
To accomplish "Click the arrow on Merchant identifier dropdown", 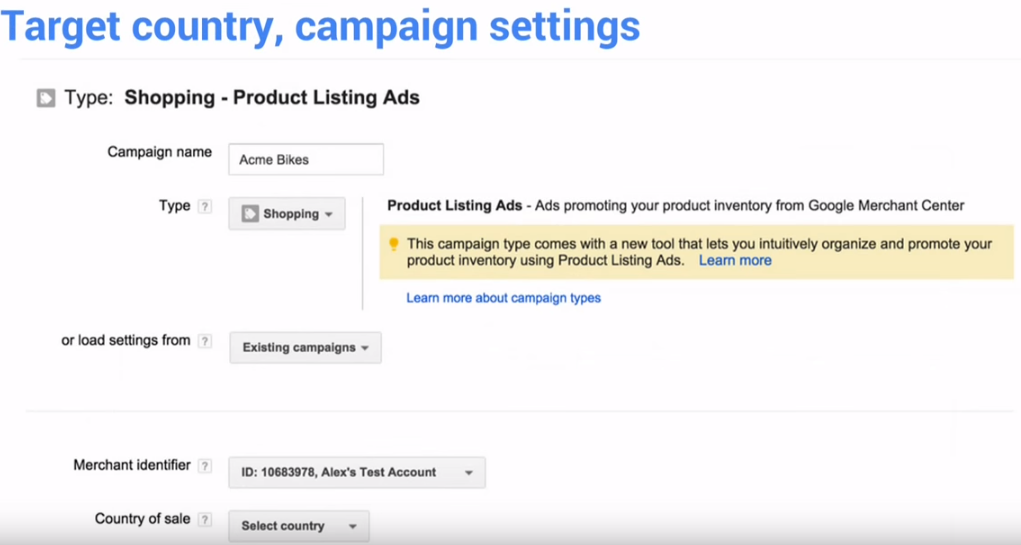I will pyautogui.click(x=469, y=473).
